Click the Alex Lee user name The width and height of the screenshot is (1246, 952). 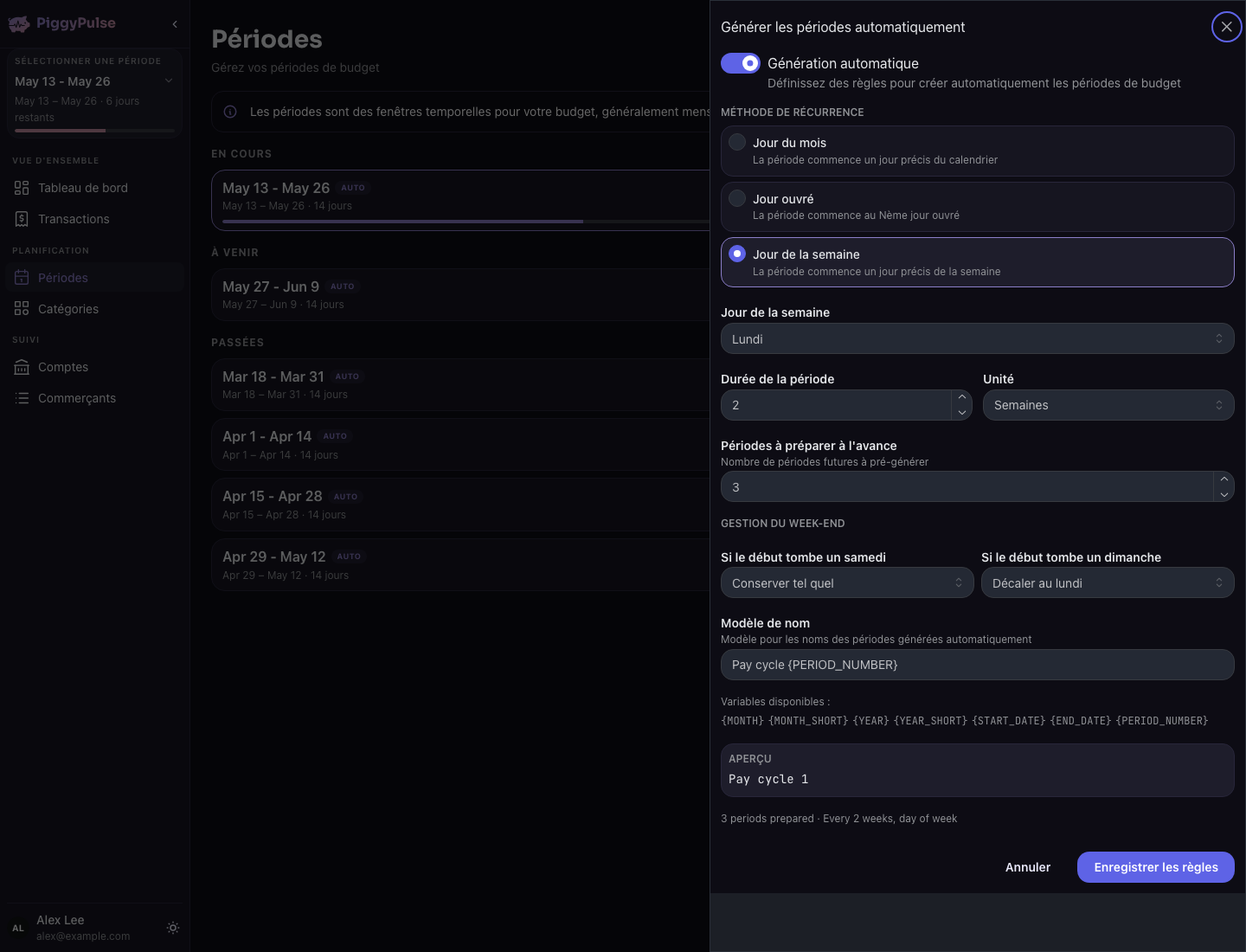[x=61, y=920]
